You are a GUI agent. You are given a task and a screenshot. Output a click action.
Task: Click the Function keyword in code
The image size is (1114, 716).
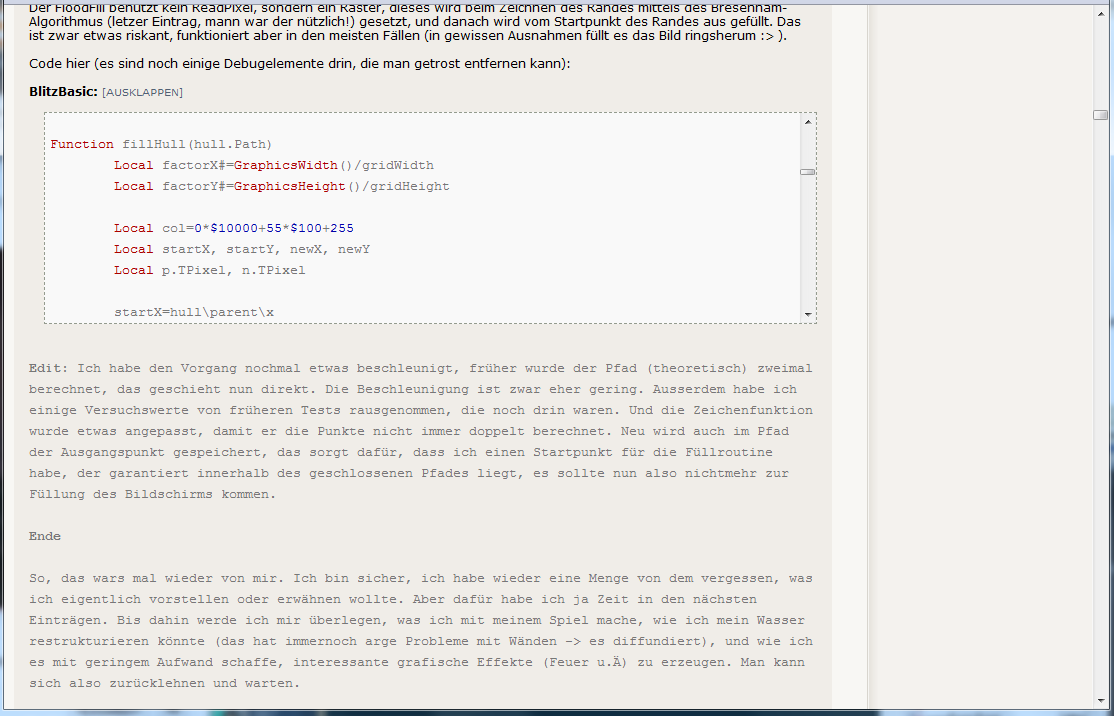coord(82,144)
